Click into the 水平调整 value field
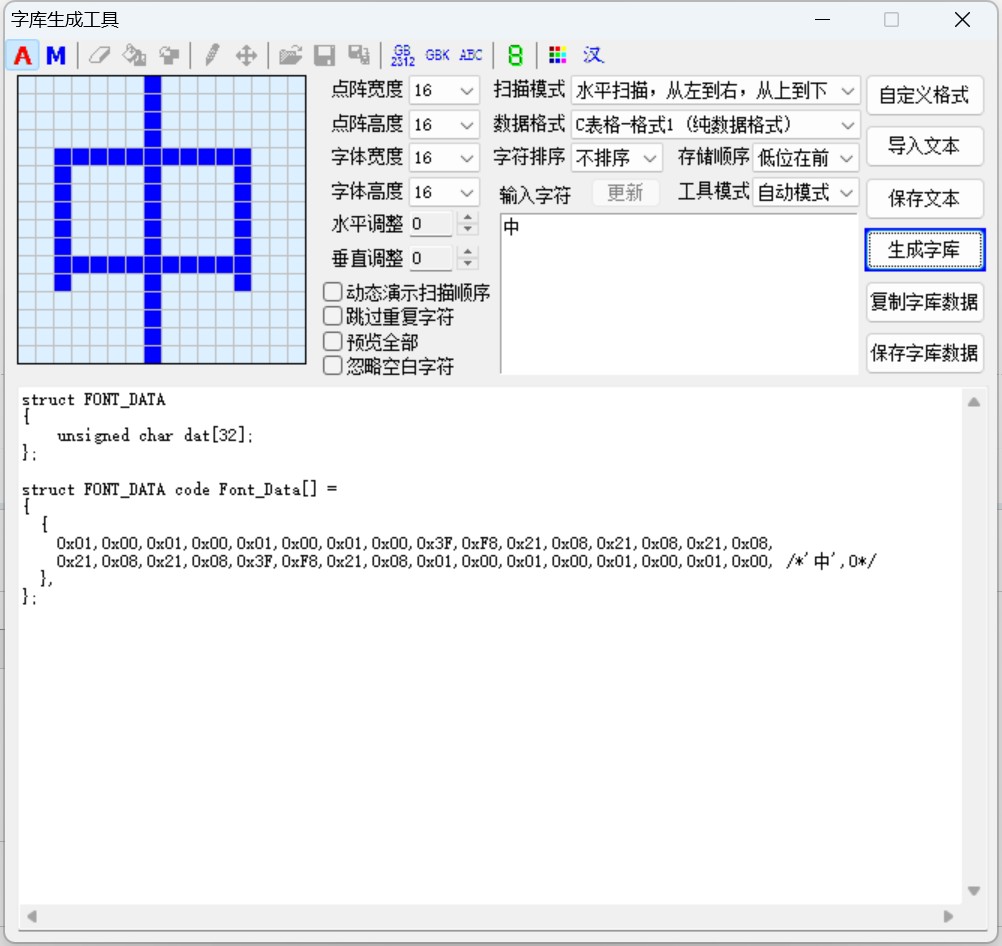This screenshot has height=946, width=1002. pyautogui.click(x=433, y=224)
